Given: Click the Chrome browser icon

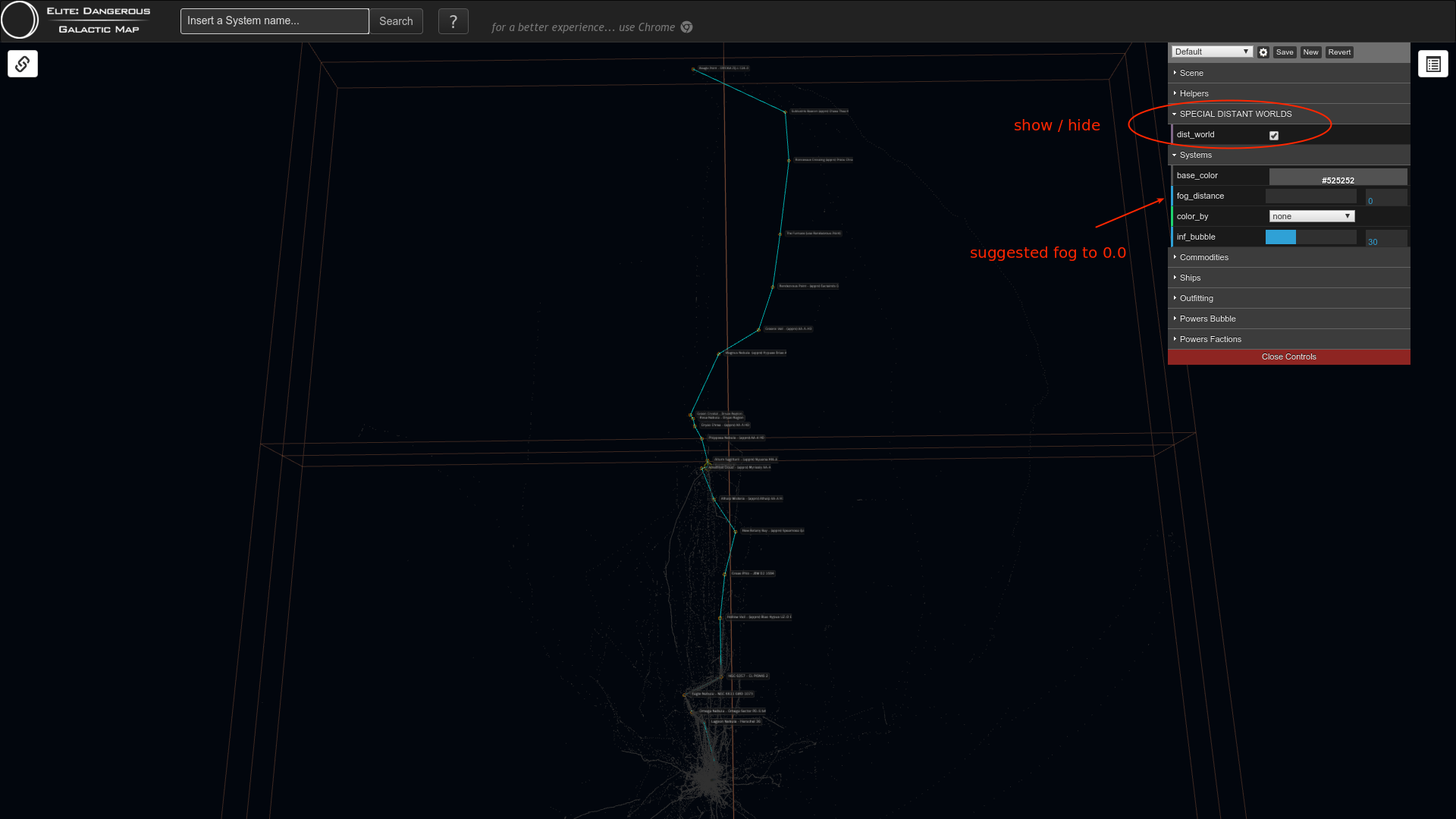Looking at the screenshot, I should coord(686,27).
